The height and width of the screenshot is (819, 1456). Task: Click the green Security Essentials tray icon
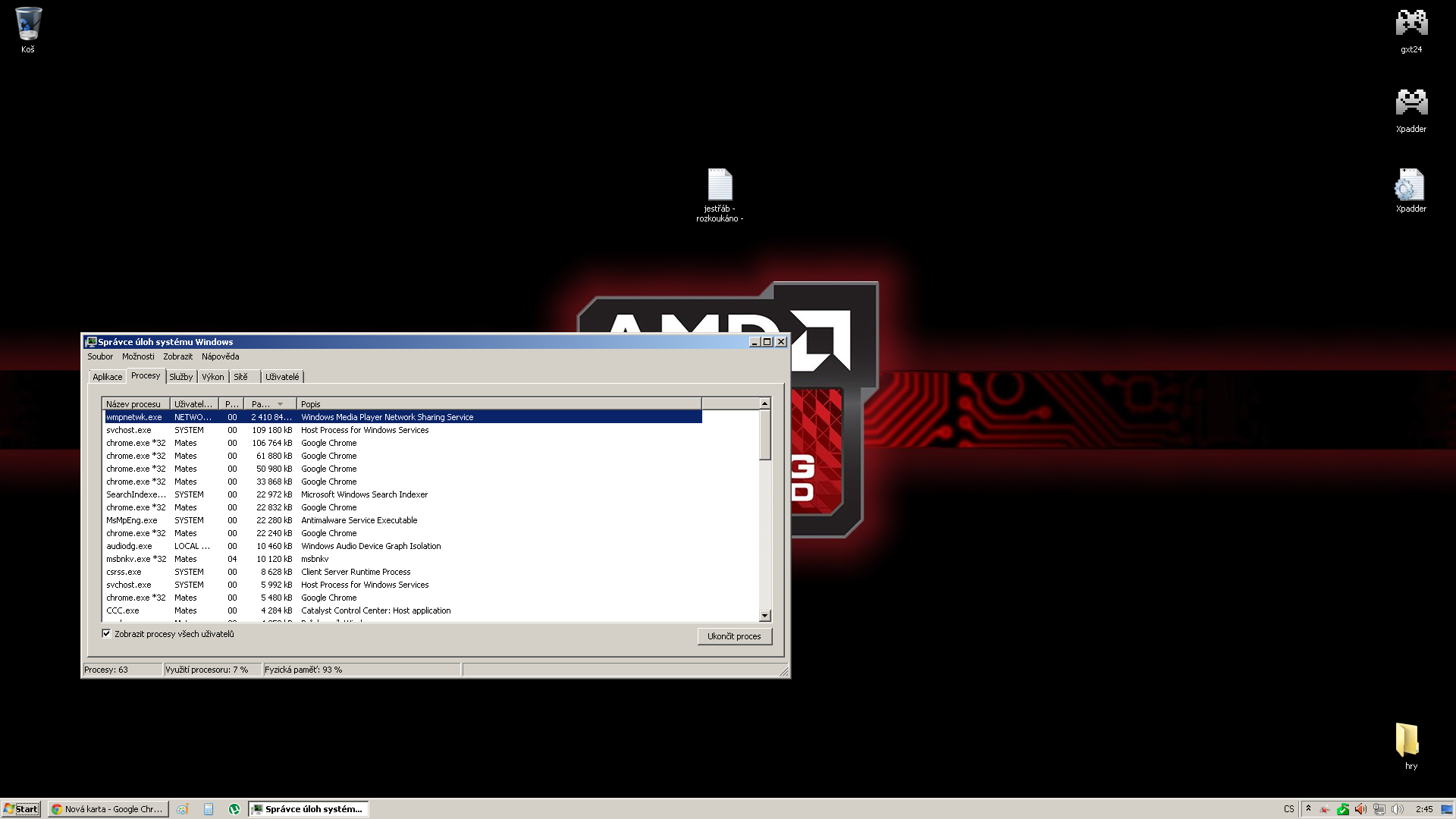[x=1343, y=809]
